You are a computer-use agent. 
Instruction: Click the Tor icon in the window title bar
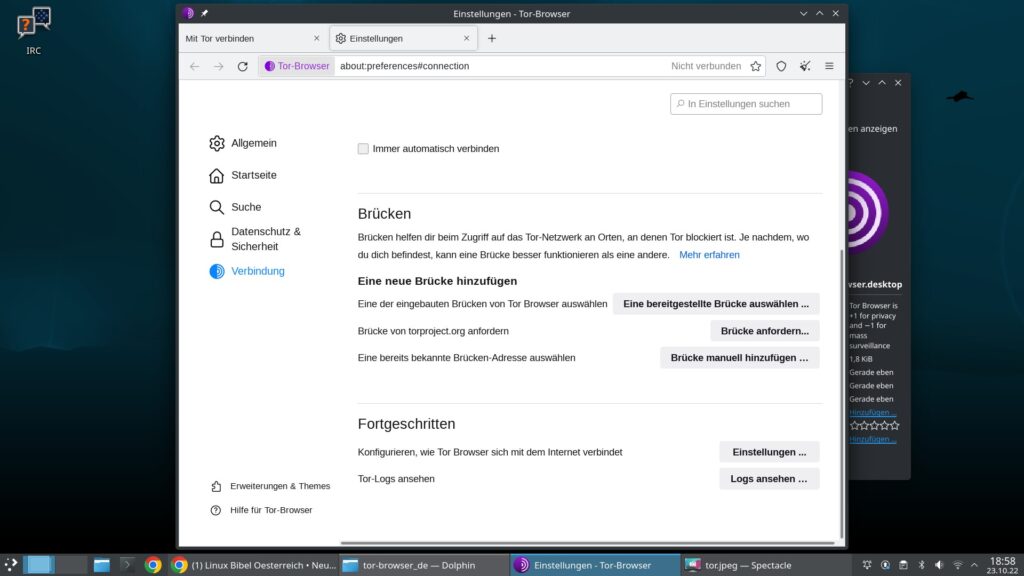(x=188, y=13)
